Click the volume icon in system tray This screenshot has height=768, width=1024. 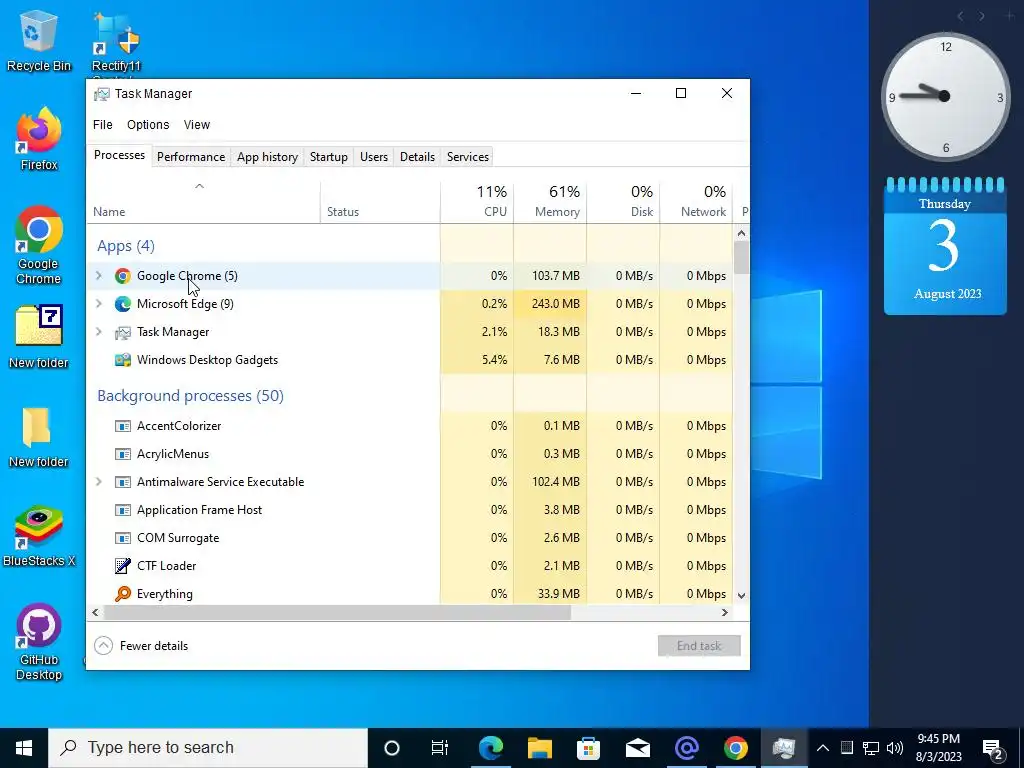pos(895,748)
